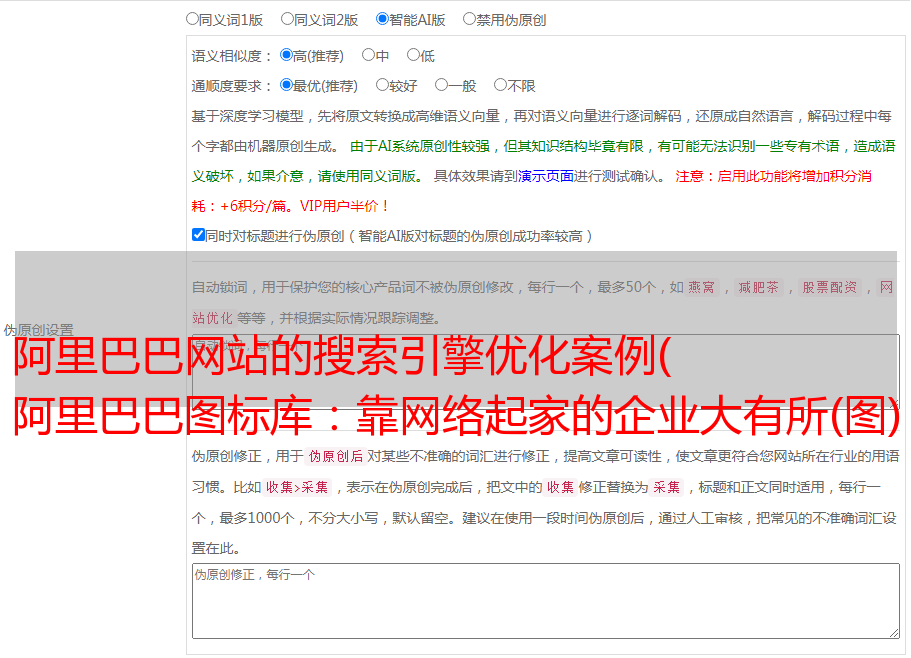The height and width of the screenshot is (658, 911).
Task: Set 语义相似度 to 低
Action: (x=413, y=55)
